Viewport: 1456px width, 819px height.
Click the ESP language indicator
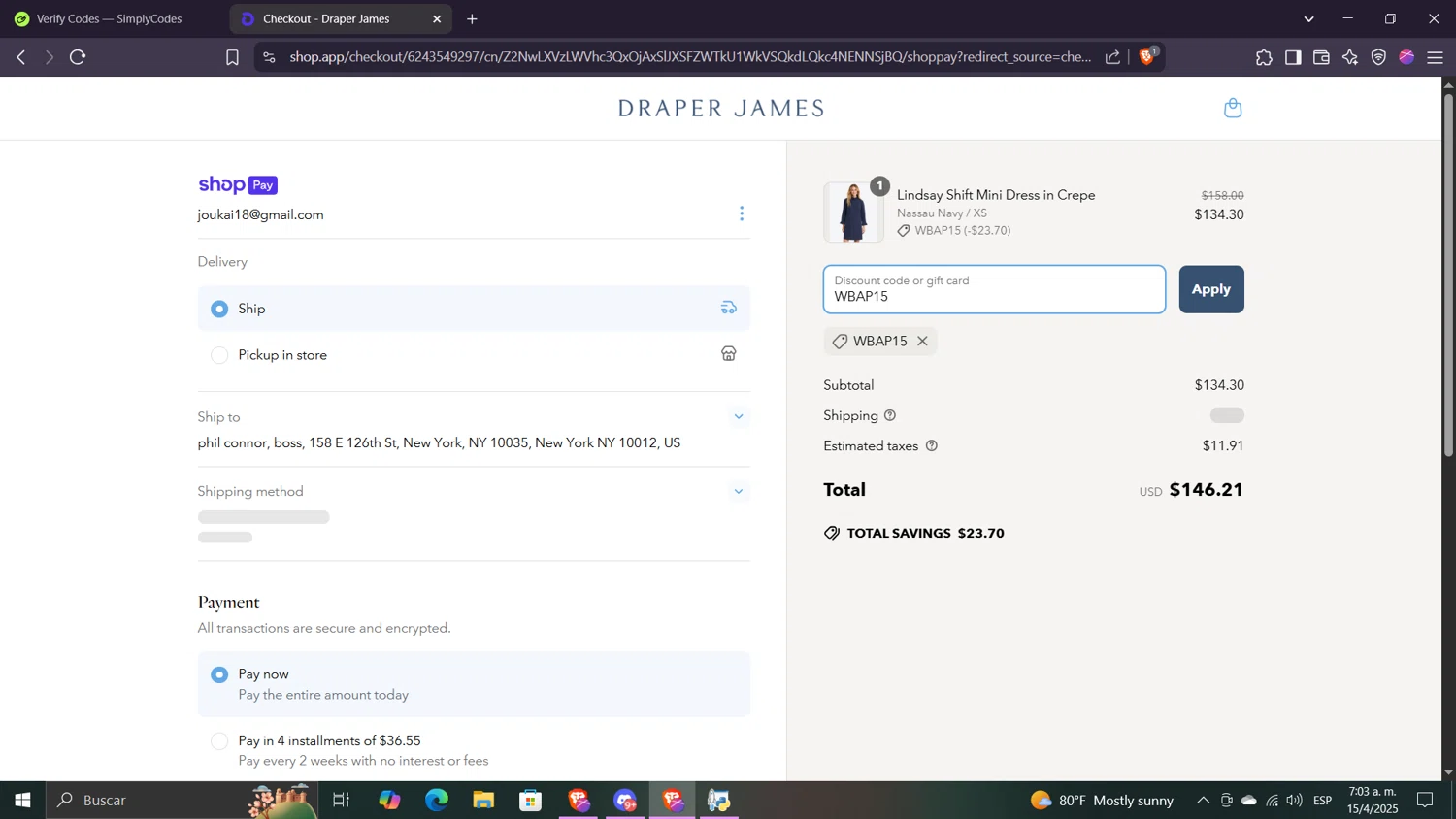tap(1322, 800)
